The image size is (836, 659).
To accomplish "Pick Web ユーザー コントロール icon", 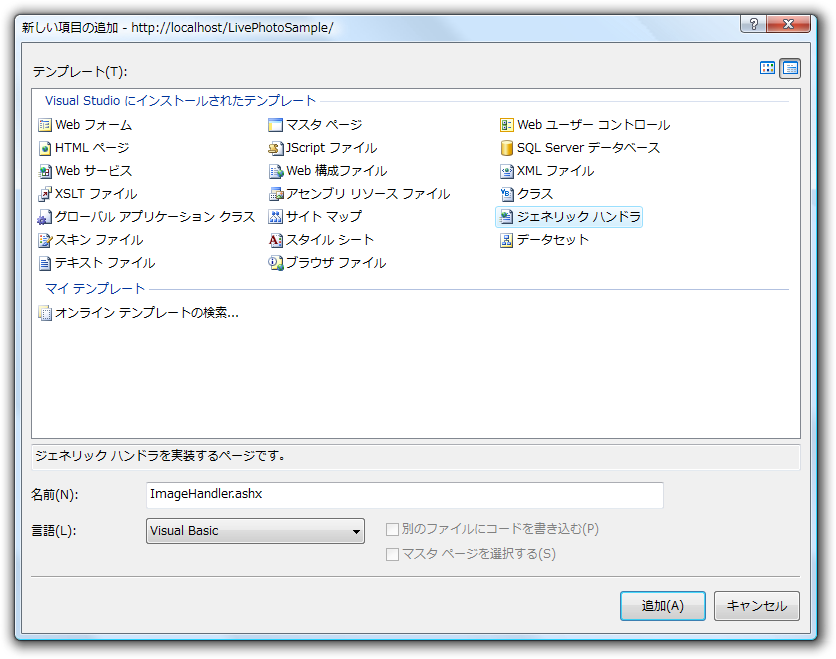I will click(507, 125).
